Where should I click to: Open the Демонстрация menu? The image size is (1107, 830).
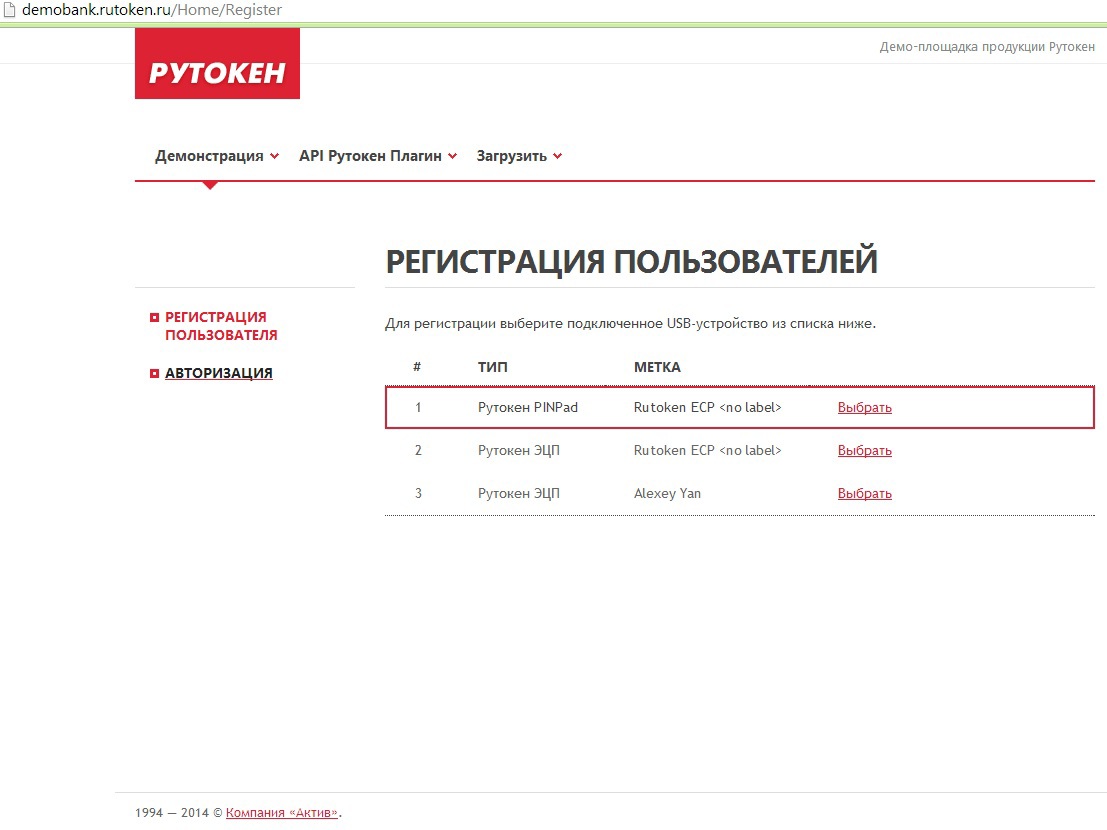point(209,156)
